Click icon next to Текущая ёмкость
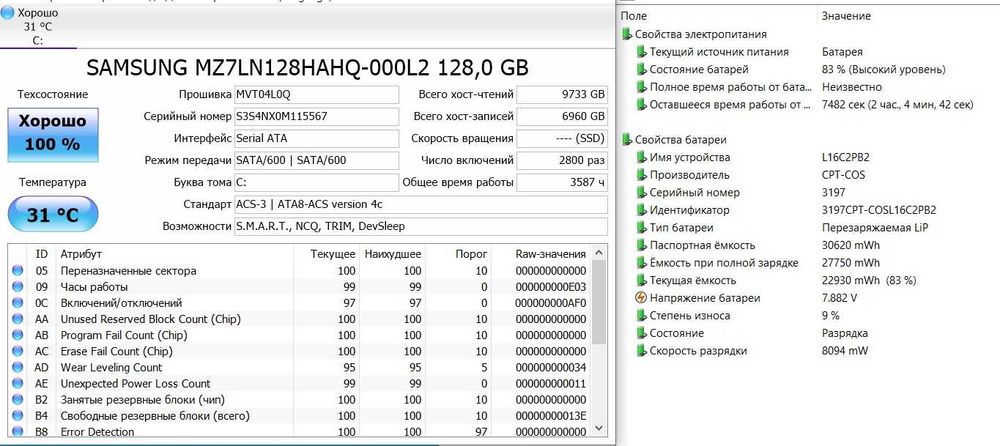 (642, 280)
